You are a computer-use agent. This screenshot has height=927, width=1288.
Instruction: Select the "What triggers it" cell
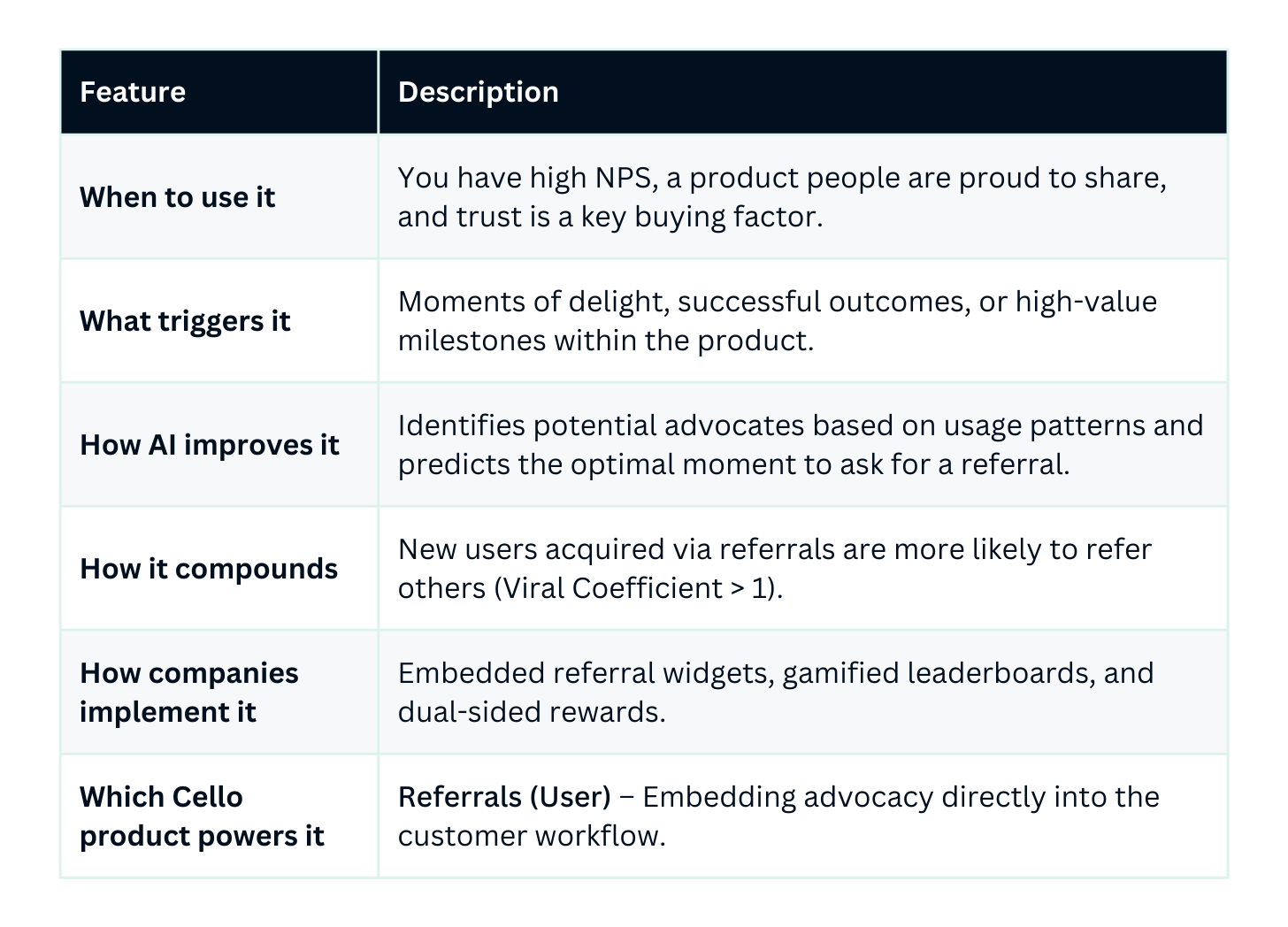185,321
